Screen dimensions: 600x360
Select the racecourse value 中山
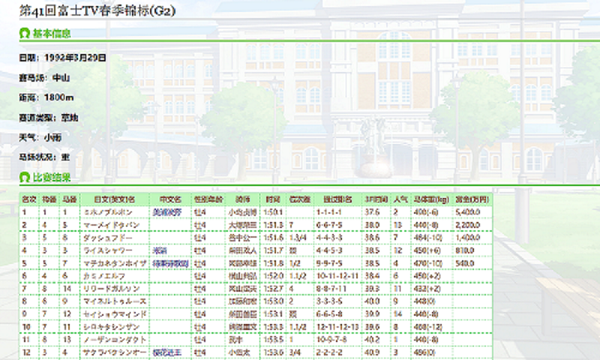pos(60,78)
